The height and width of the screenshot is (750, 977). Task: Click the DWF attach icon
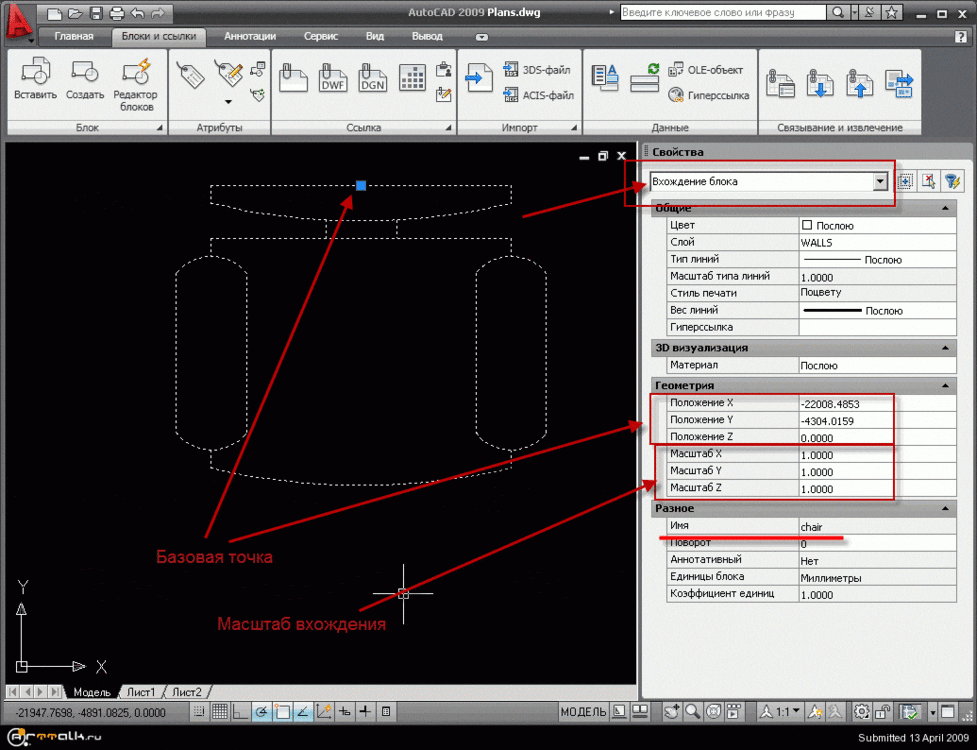332,78
